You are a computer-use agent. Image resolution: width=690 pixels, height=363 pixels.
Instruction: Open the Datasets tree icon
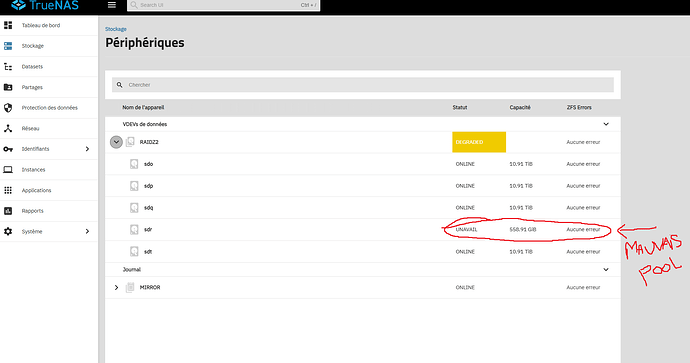8,66
